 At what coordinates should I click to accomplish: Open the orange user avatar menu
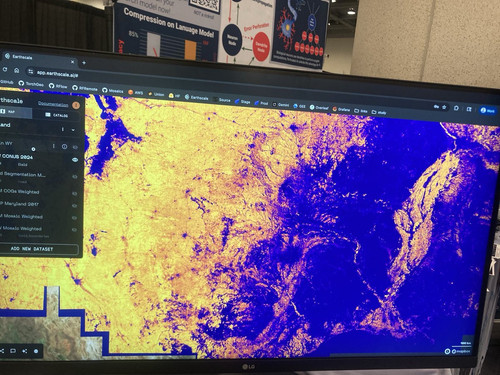76,105
